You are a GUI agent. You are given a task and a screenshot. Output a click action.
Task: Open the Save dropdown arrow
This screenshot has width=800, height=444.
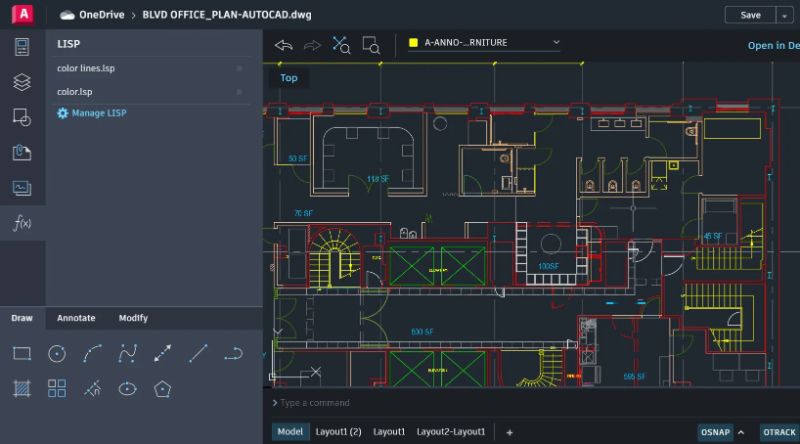[785, 15]
